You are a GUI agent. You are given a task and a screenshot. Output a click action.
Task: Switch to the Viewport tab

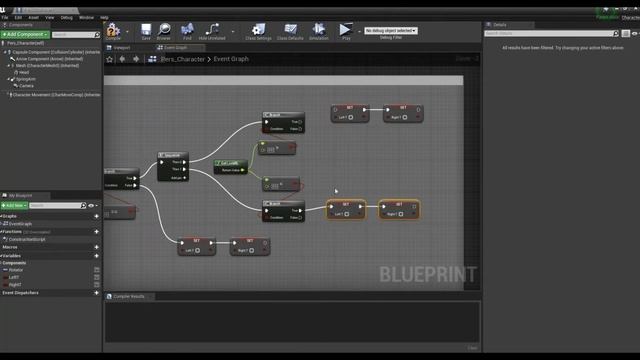tap(121, 48)
